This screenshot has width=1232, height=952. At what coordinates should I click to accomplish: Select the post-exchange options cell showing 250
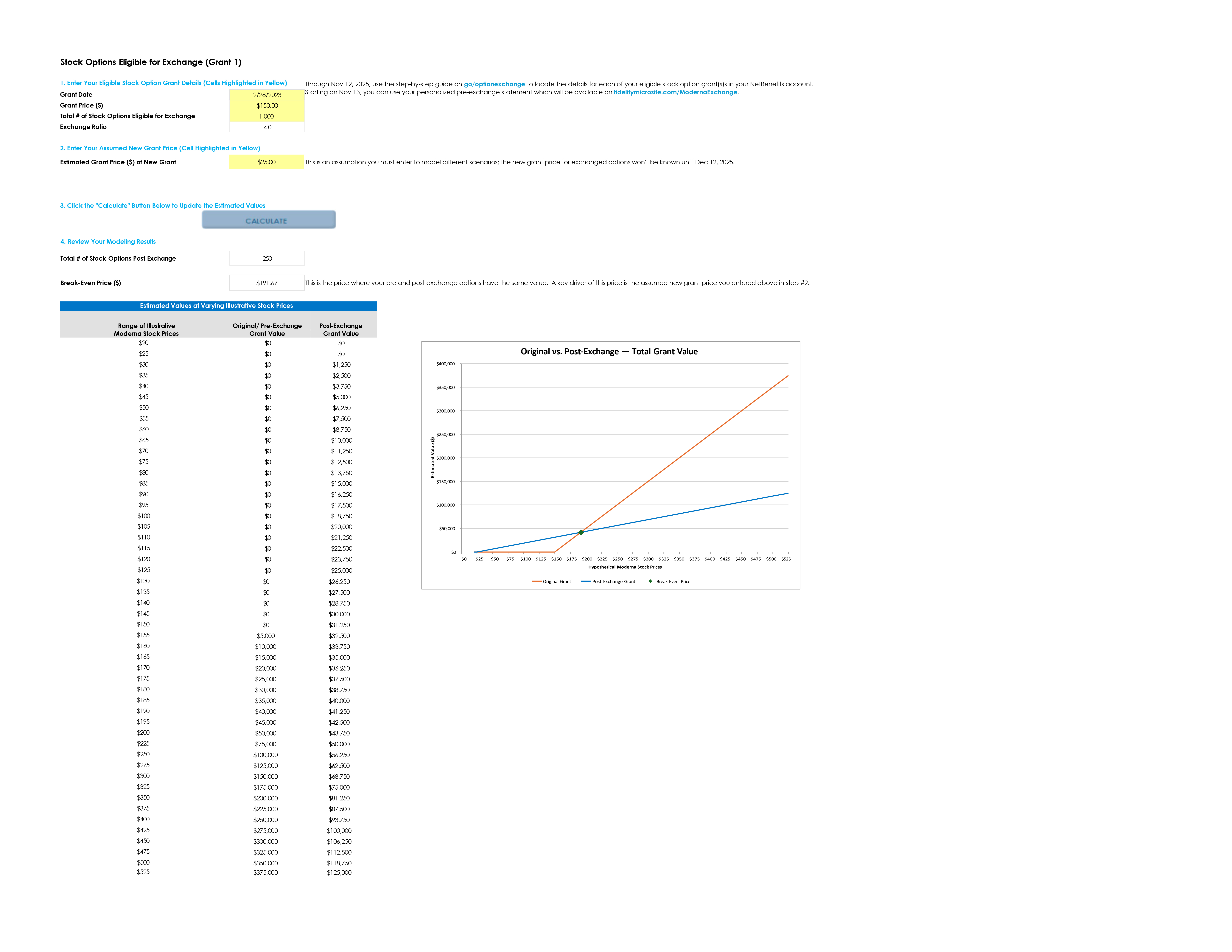(267, 258)
